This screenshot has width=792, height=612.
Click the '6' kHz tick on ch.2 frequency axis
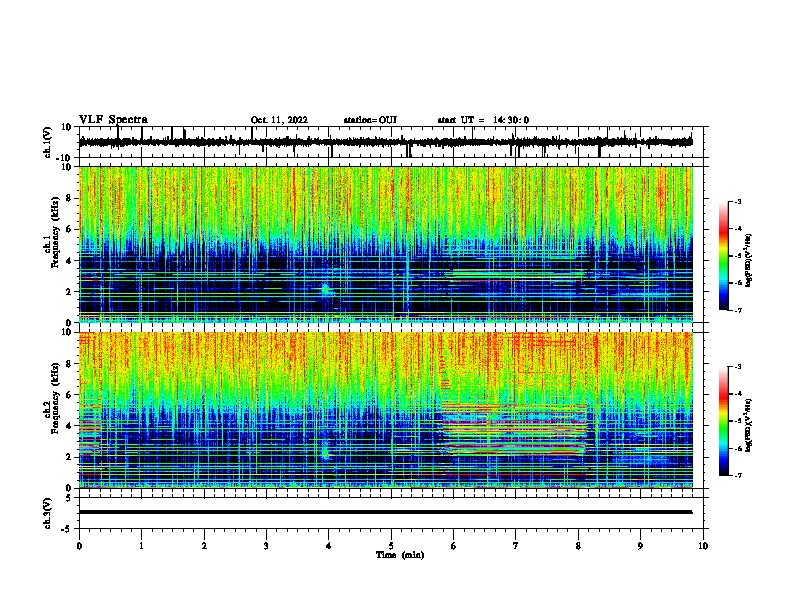click(x=70, y=395)
